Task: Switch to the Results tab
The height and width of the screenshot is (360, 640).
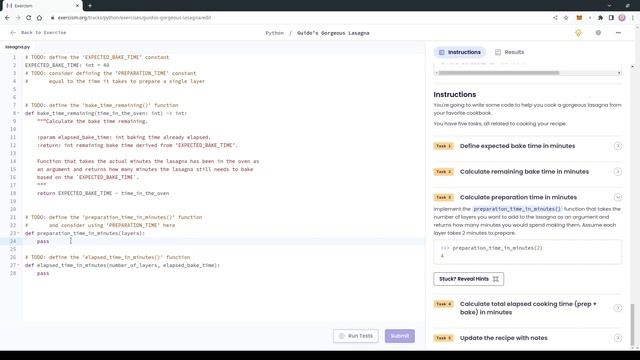Action: tap(509, 52)
